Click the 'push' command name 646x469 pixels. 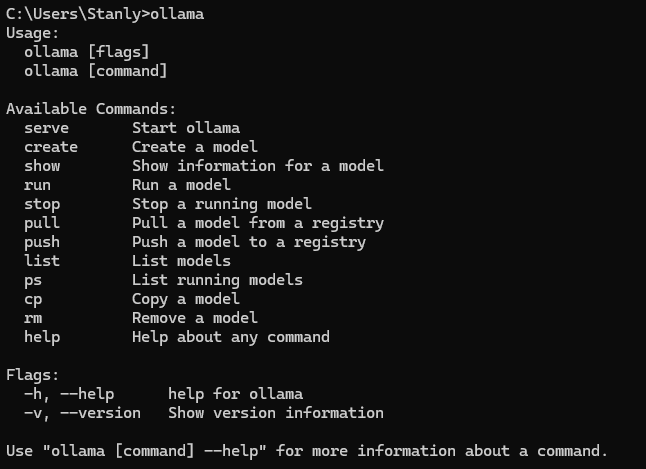click(42, 242)
